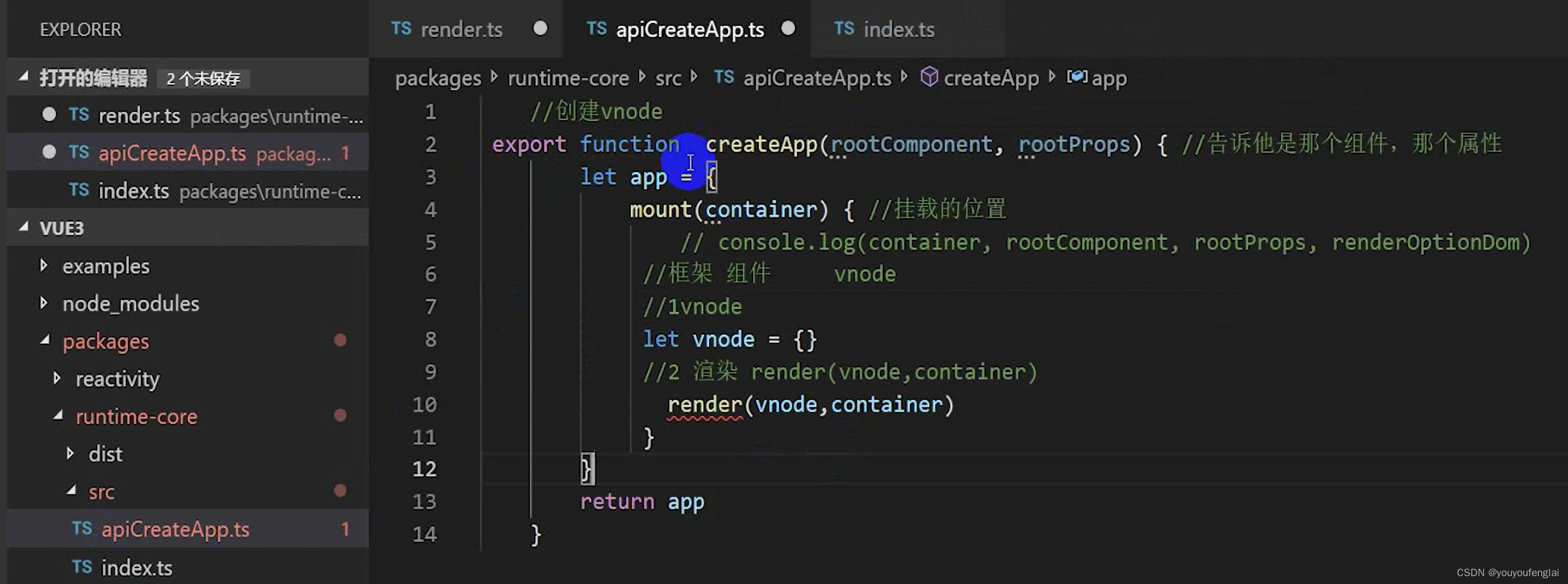This screenshot has height=584, width=1568.
Task: Expand the examples folder
Action: (43, 265)
